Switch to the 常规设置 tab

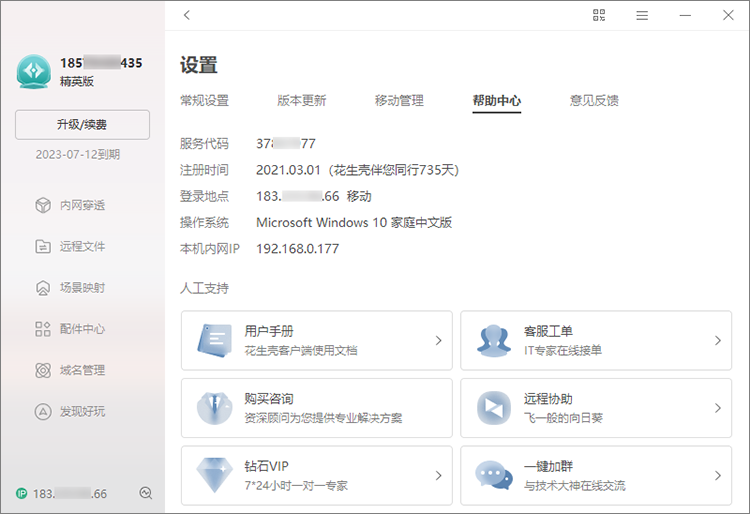[204, 100]
